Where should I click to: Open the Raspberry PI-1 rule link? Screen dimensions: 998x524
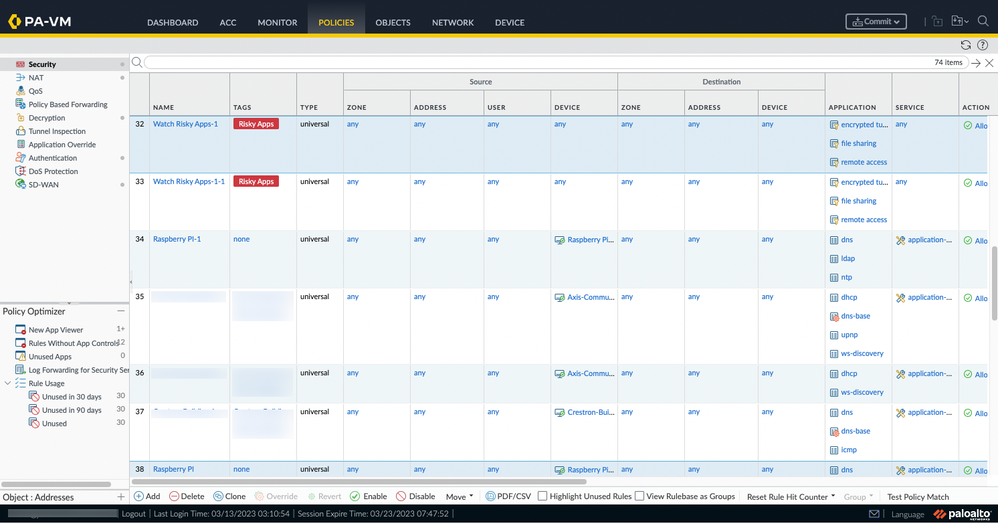click(177, 240)
